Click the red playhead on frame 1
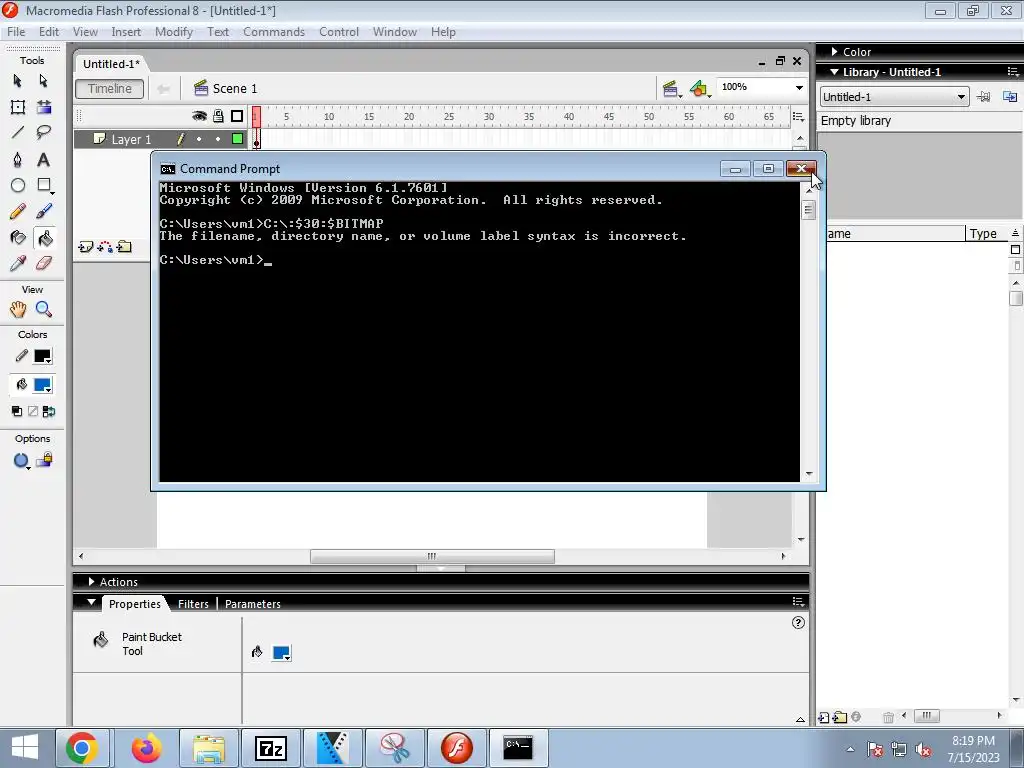1024x768 pixels. pos(256,116)
